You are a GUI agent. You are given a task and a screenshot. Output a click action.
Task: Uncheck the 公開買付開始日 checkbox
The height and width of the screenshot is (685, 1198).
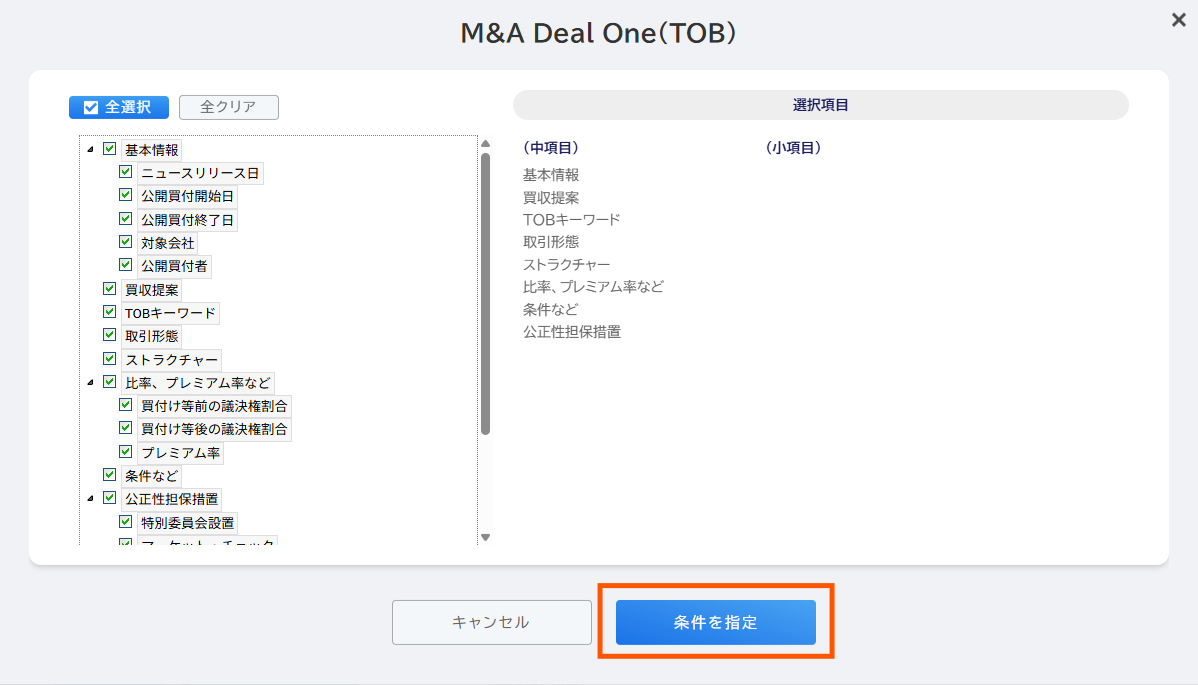pyautogui.click(x=125, y=195)
